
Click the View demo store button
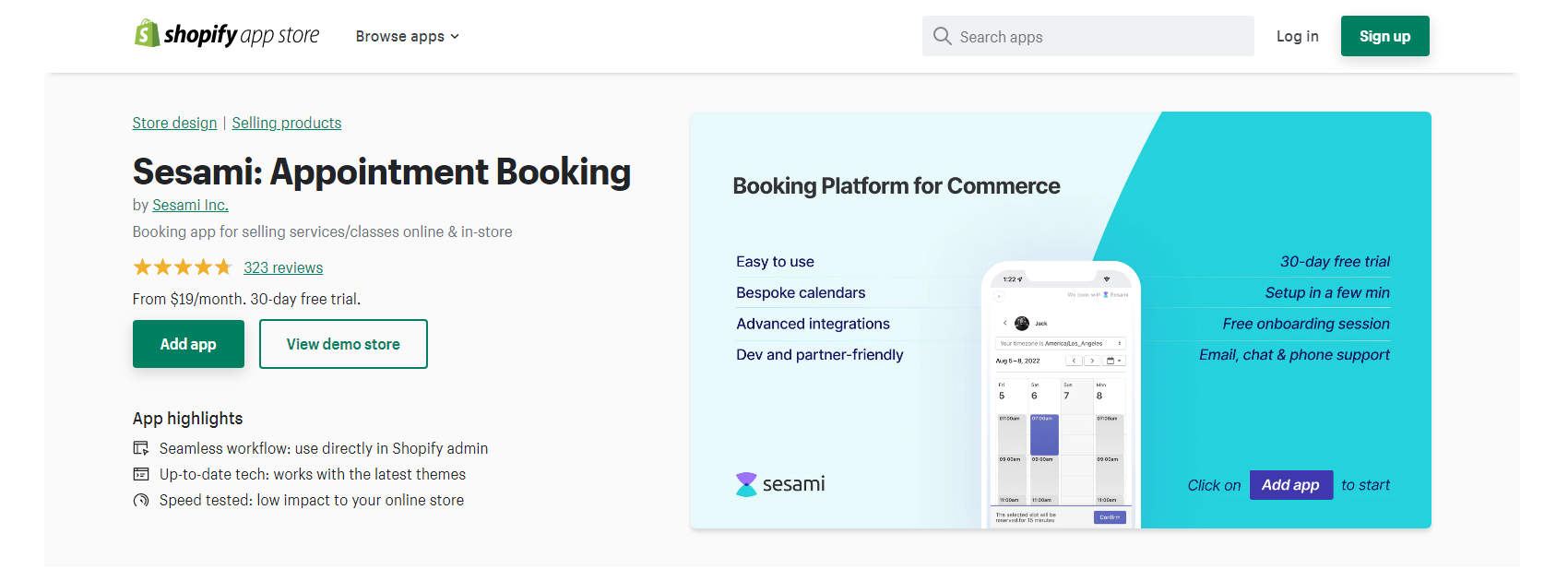pyautogui.click(x=343, y=344)
